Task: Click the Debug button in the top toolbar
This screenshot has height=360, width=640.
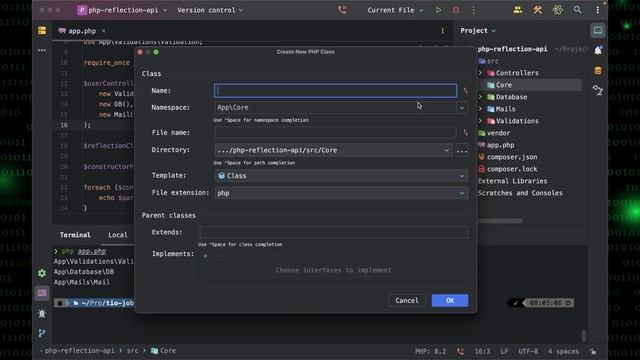Action: click(x=456, y=10)
